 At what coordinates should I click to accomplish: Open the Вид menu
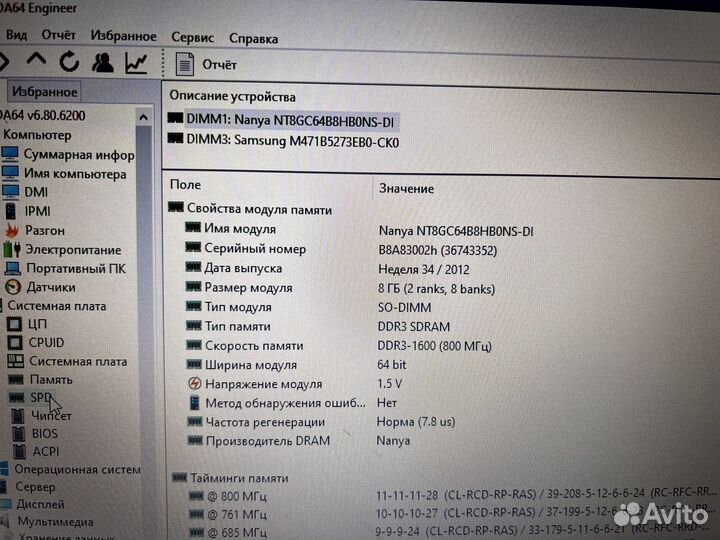coord(16,34)
